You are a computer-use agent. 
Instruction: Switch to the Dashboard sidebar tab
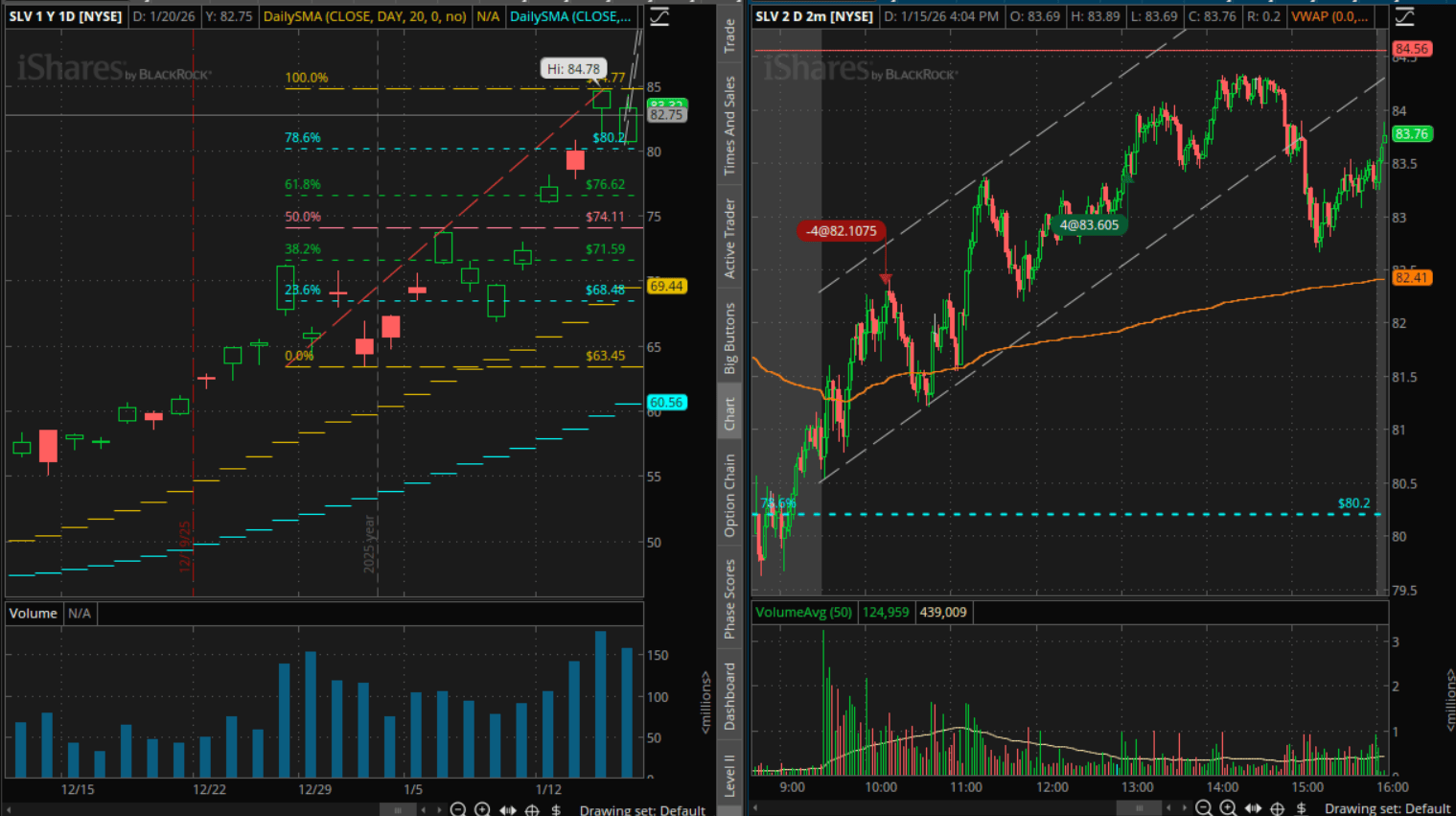pyautogui.click(x=729, y=696)
